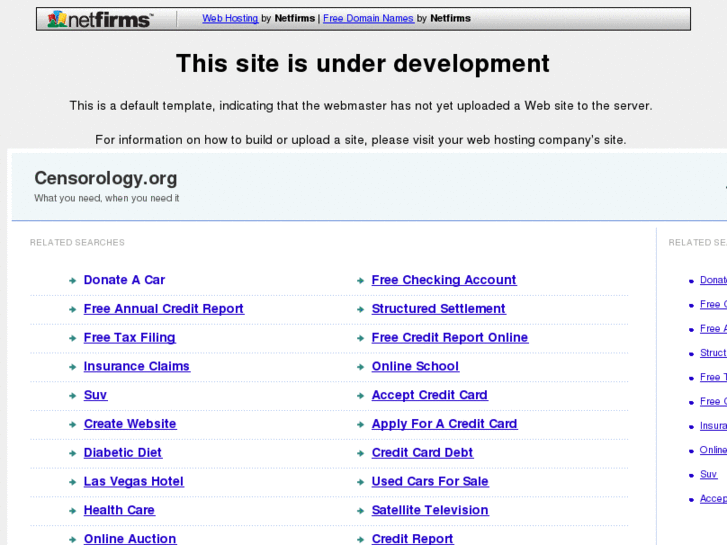Click the arrow icon beside Health Care
The image size is (727, 545).
point(72,511)
